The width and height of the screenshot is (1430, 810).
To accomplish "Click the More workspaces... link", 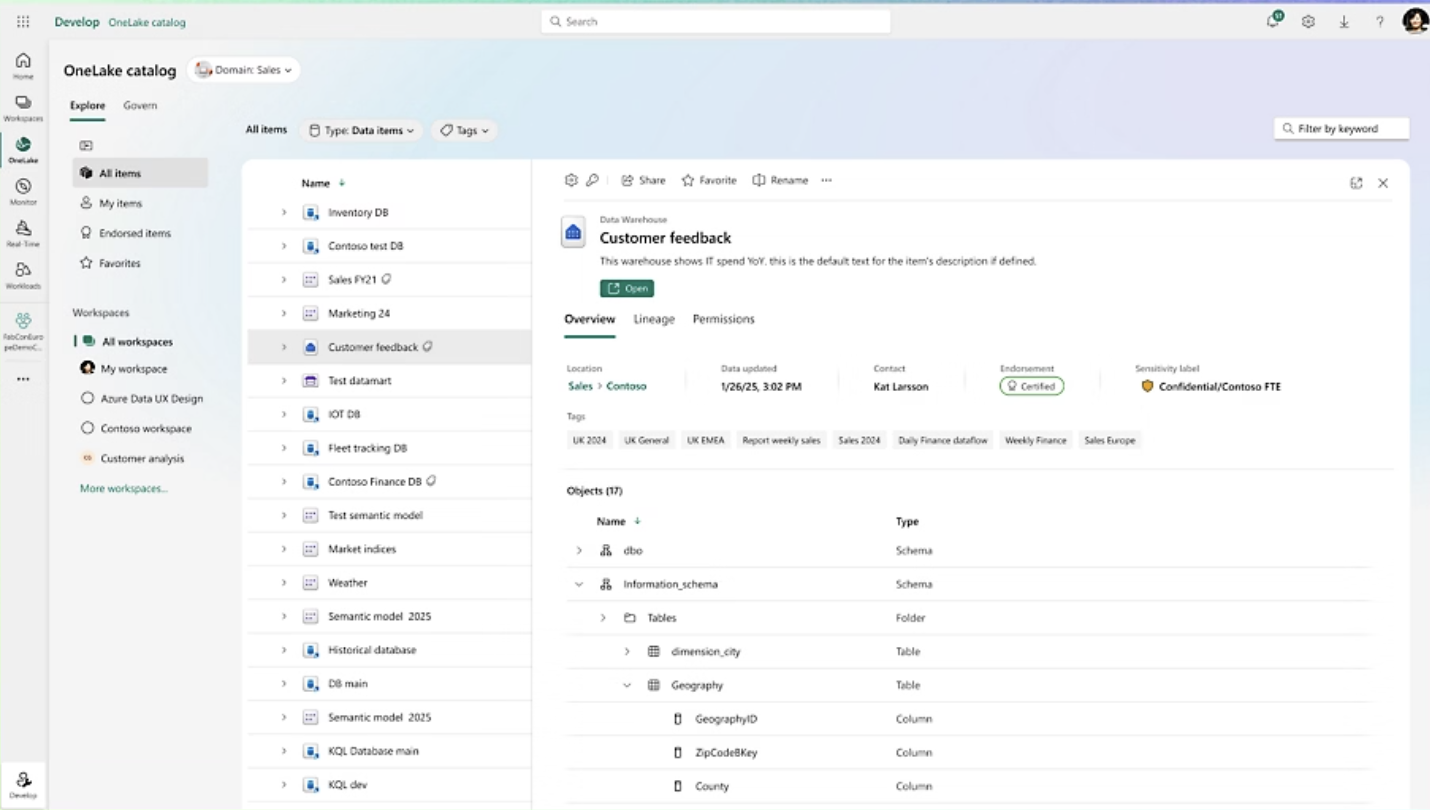I will pyautogui.click(x=124, y=488).
